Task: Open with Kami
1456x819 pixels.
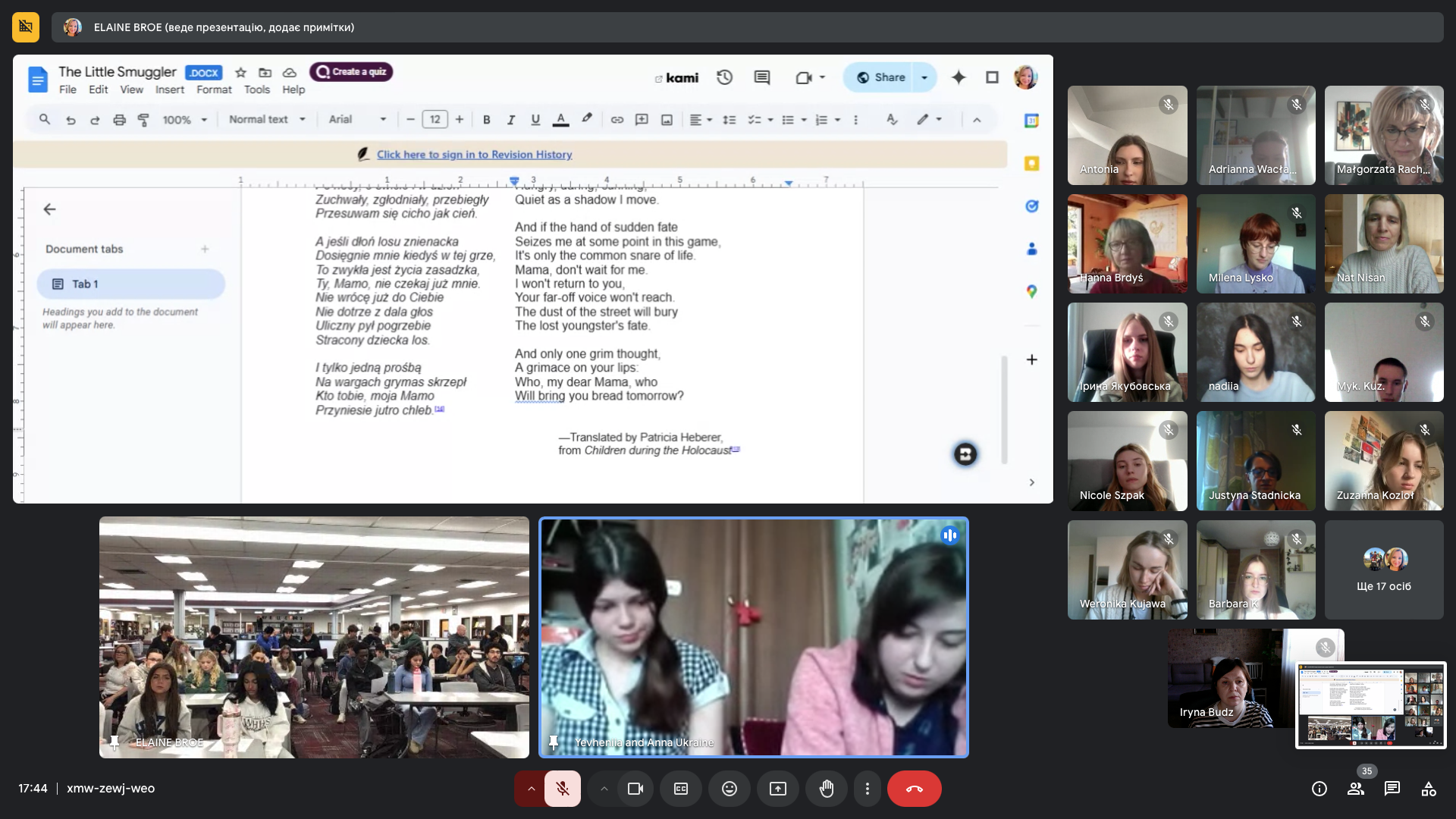Action: (x=676, y=77)
